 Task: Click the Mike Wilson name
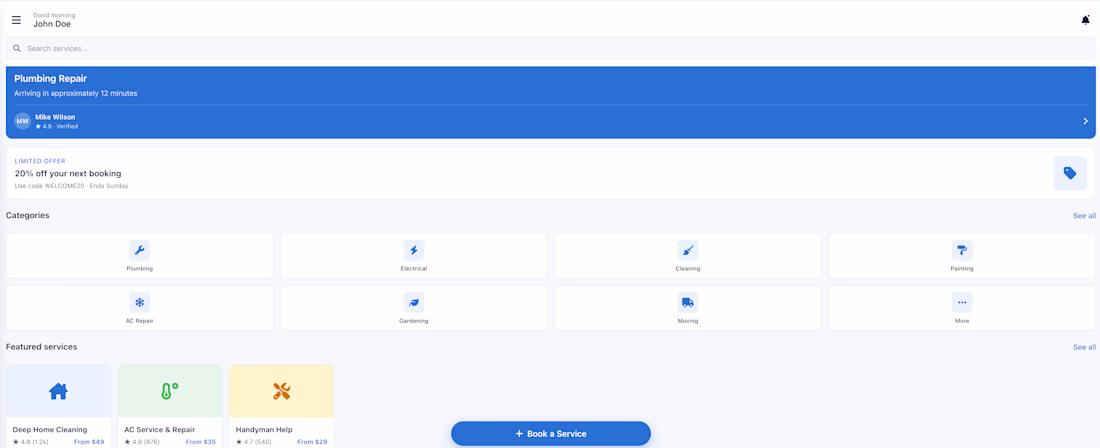click(x=55, y=117)
